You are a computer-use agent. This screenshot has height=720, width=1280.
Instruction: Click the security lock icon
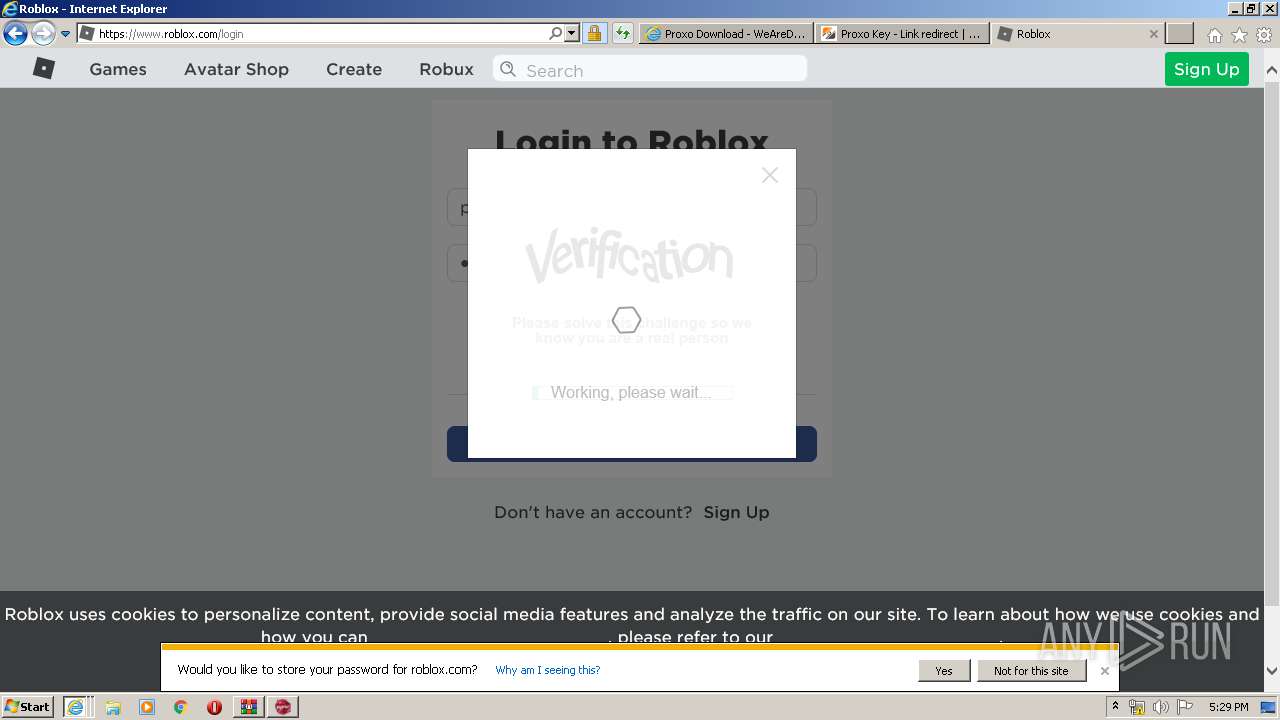tap(594, 33)
